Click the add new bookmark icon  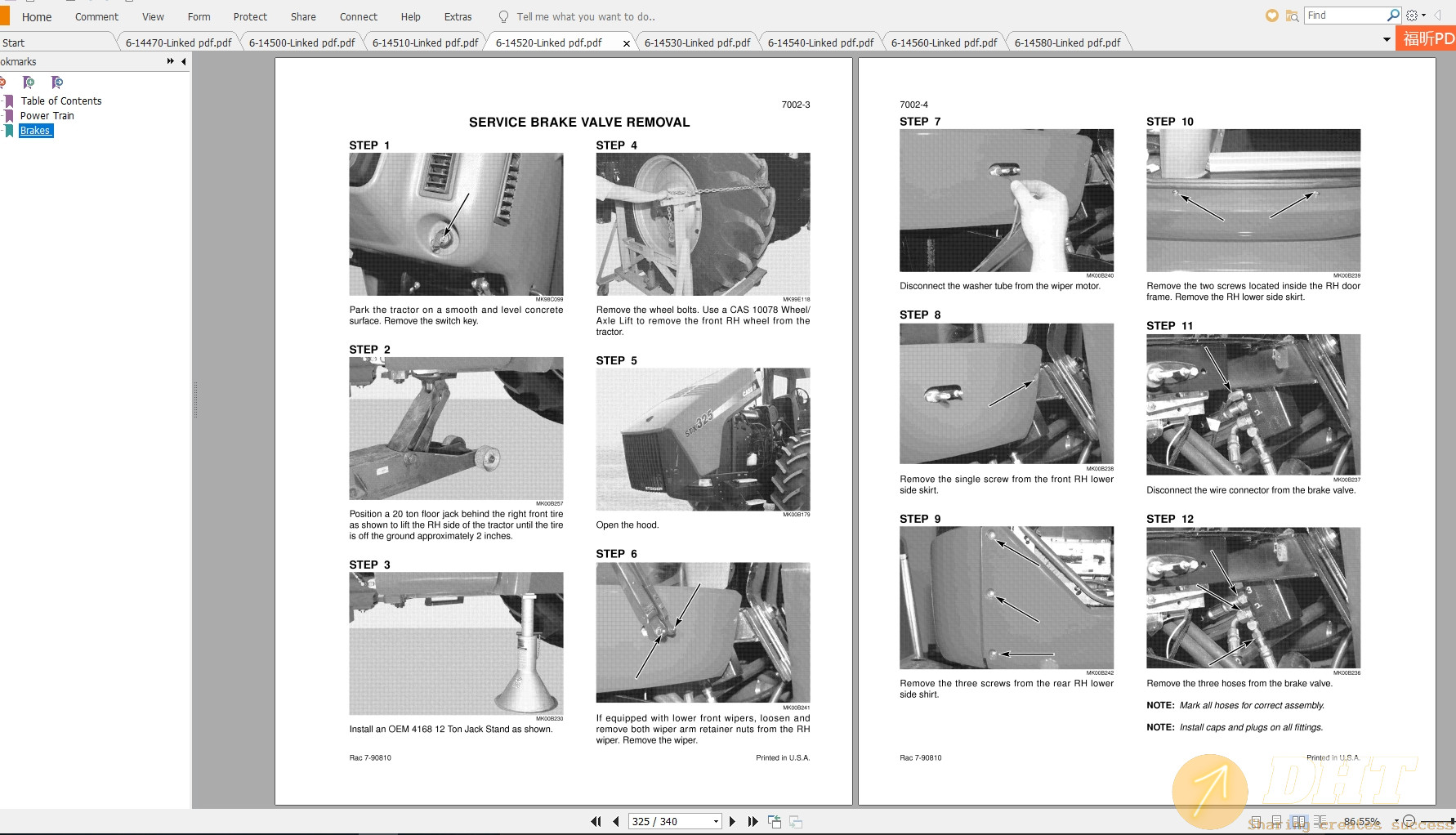(29, 83)
